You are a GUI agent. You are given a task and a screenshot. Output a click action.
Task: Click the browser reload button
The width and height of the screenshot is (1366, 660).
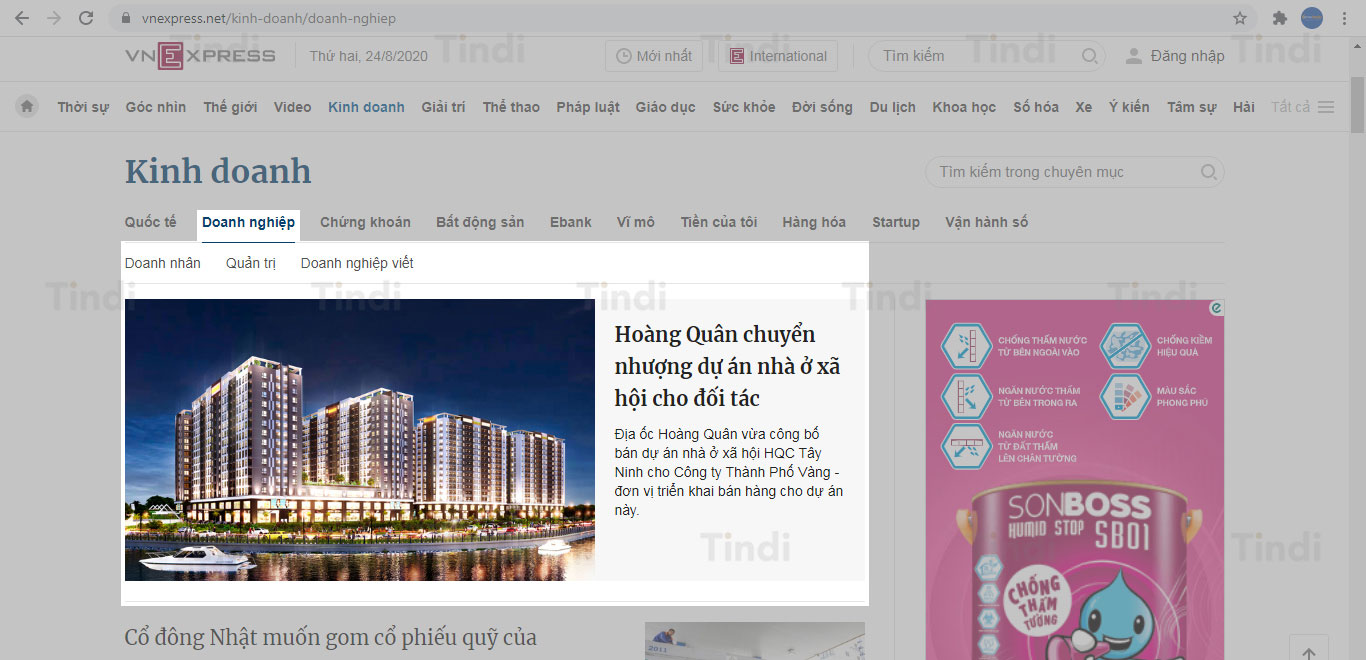(x=86, y=18)
